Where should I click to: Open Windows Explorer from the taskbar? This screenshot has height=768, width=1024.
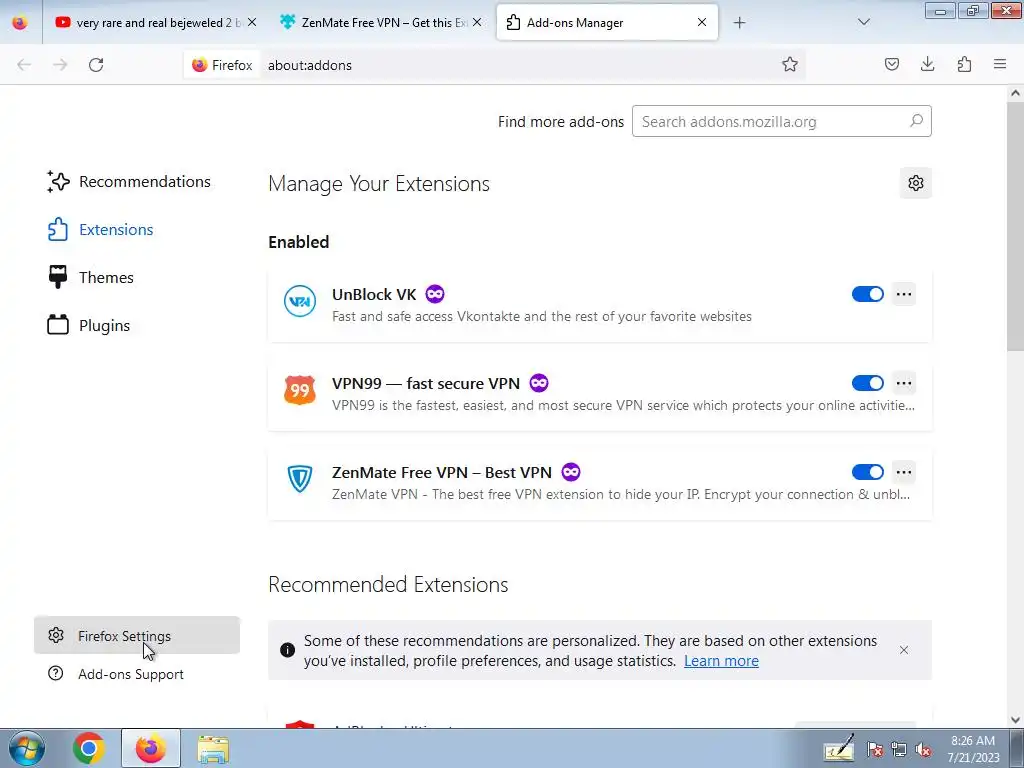point(213,749)
